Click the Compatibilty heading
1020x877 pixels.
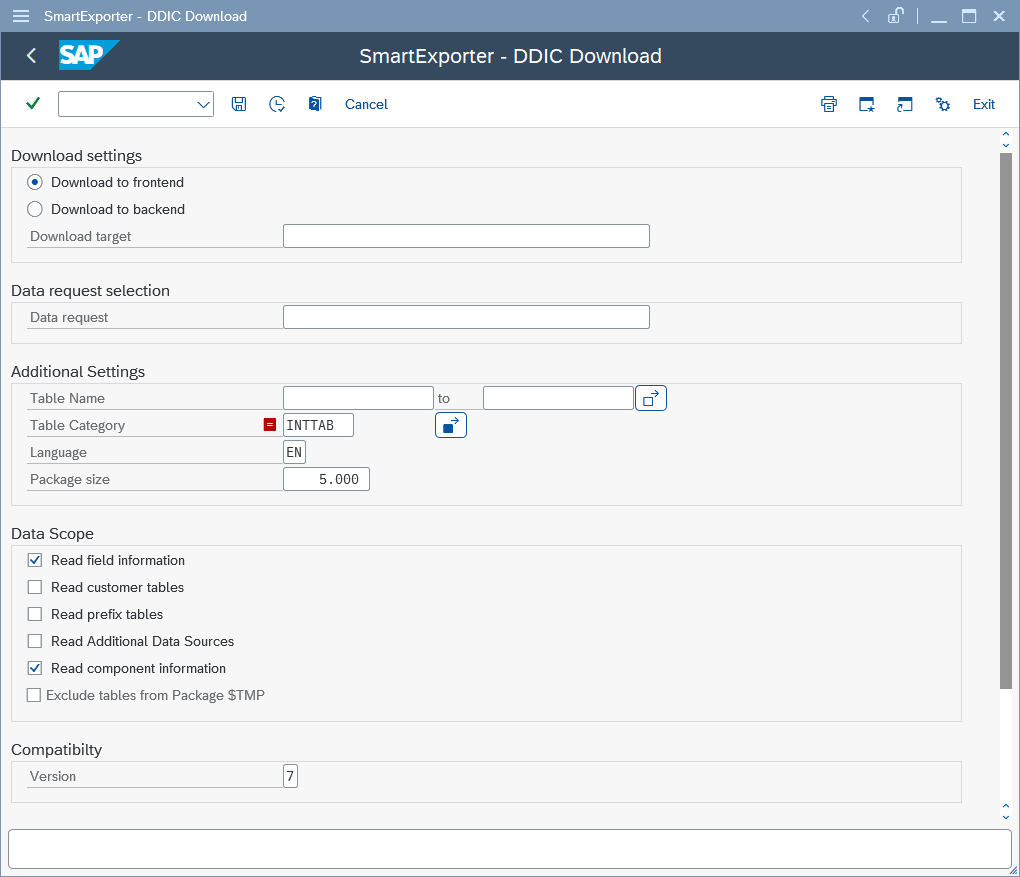(57, 749)
